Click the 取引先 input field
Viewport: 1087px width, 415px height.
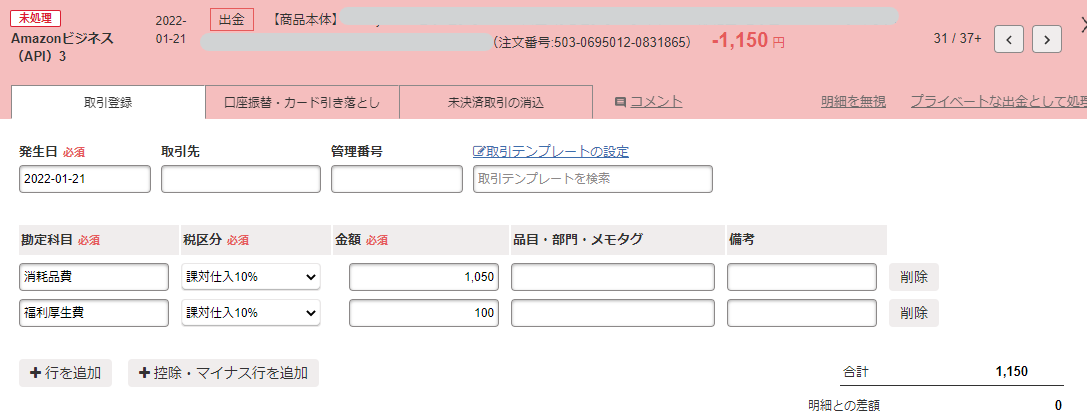(240, 179)
